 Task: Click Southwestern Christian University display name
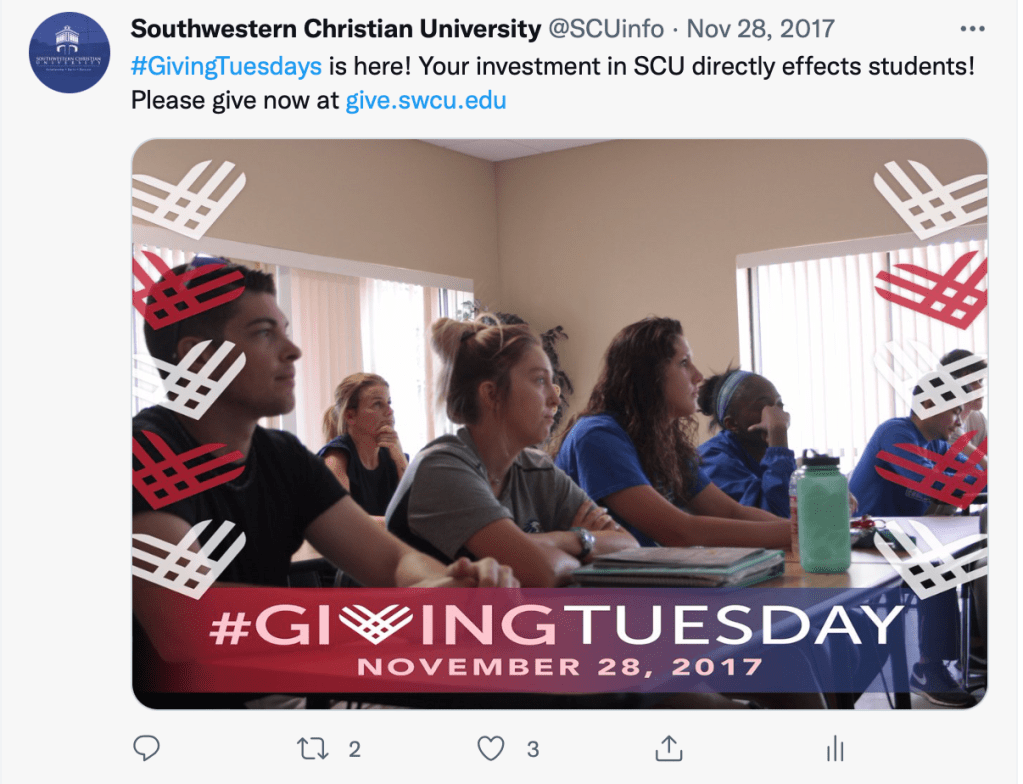point(335,29)
